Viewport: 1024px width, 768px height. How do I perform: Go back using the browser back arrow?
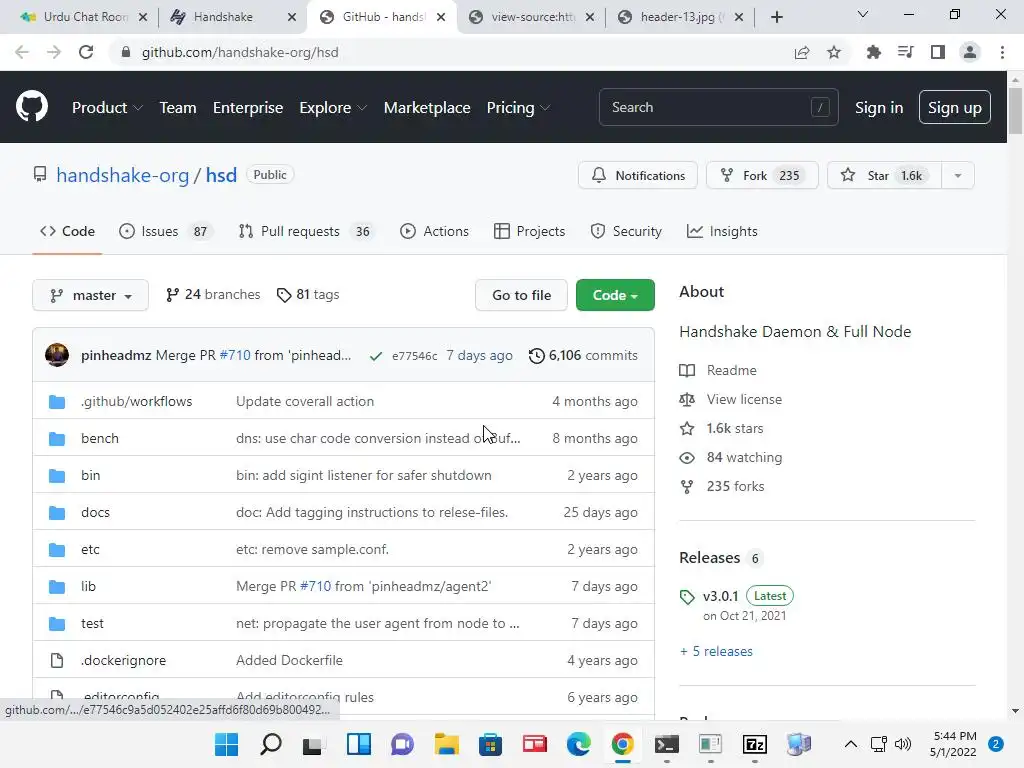click(x=22, y=52)
